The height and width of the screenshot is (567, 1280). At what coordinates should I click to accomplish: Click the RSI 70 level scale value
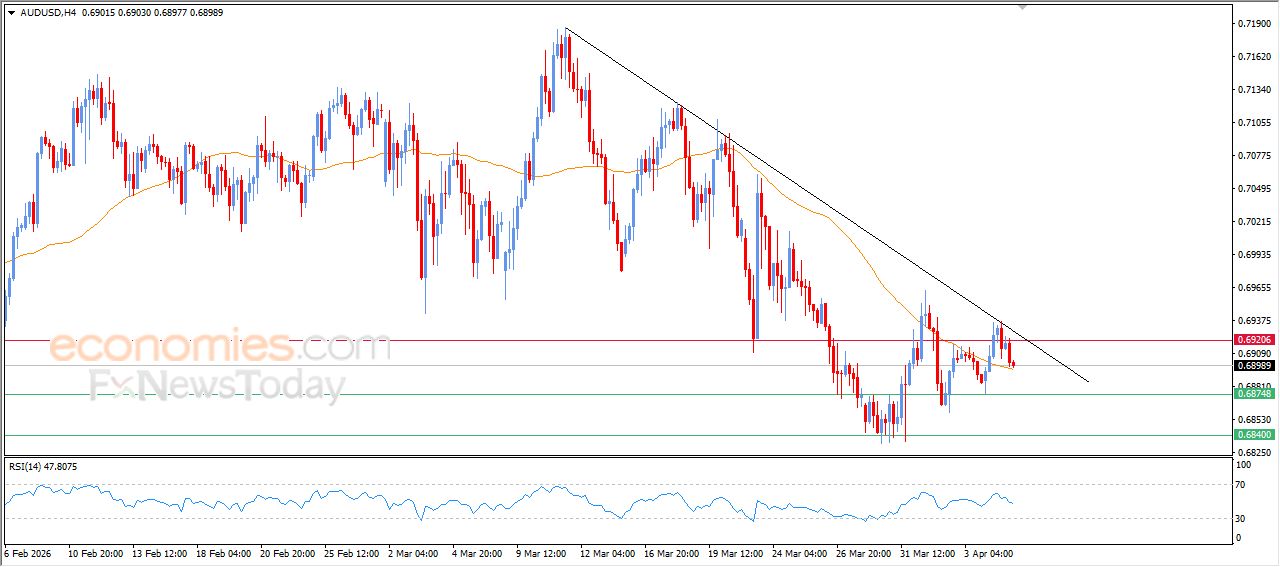coord(1241,485)
